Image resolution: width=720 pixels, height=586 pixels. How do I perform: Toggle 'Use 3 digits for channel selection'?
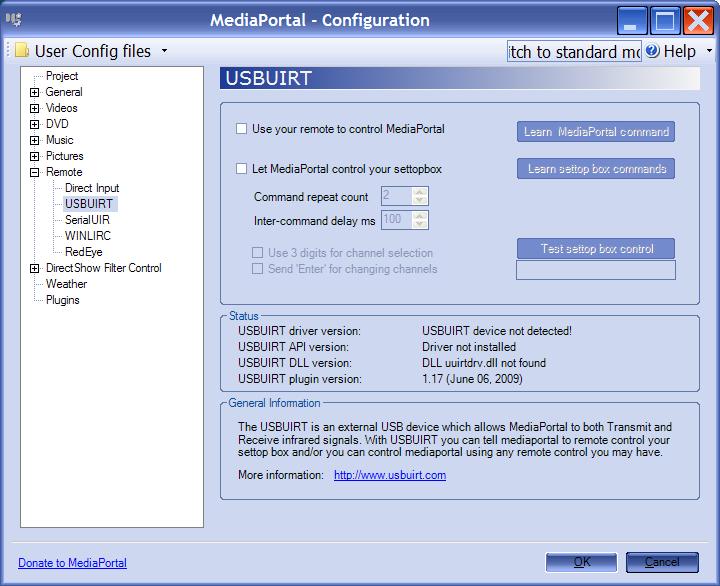click(258, 253)
